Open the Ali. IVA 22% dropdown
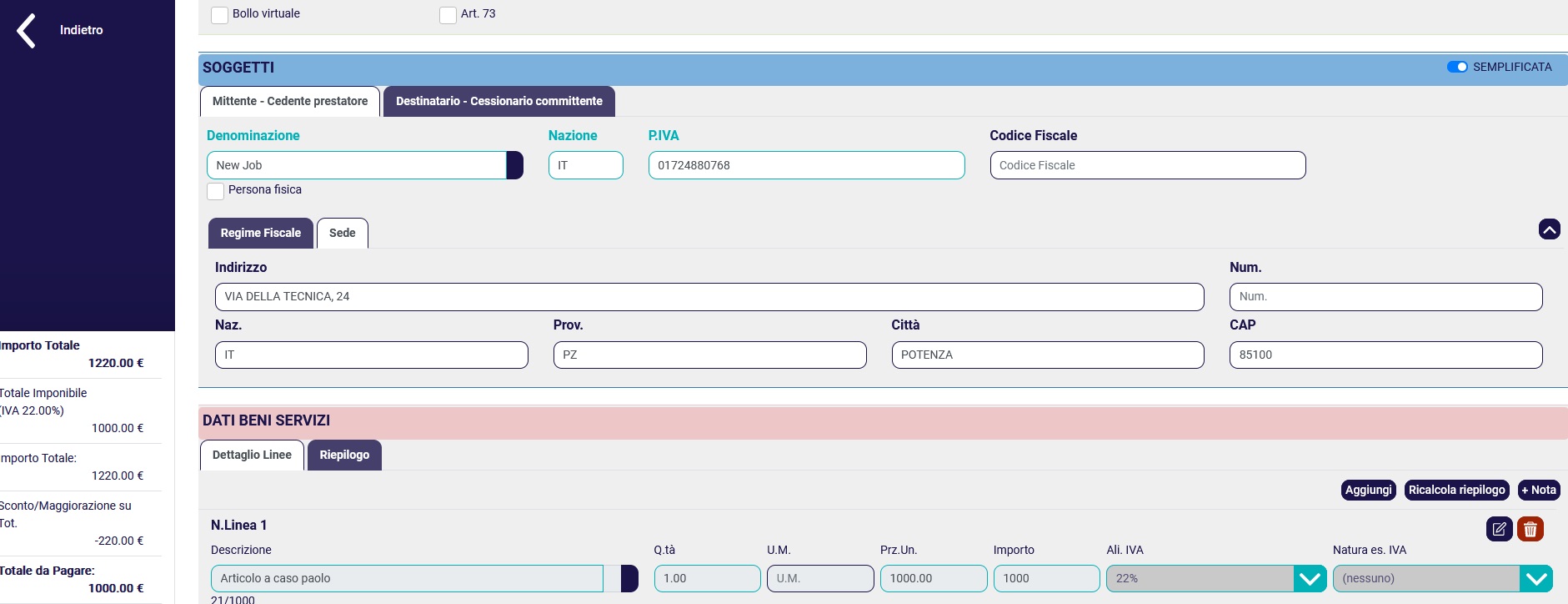Screen dimensions: 1568x604 pos(1310,578)
